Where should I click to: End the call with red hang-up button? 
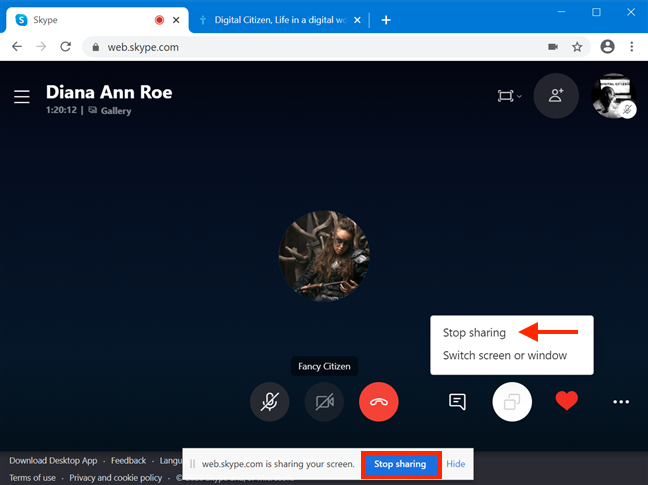(x=379, y=402)
